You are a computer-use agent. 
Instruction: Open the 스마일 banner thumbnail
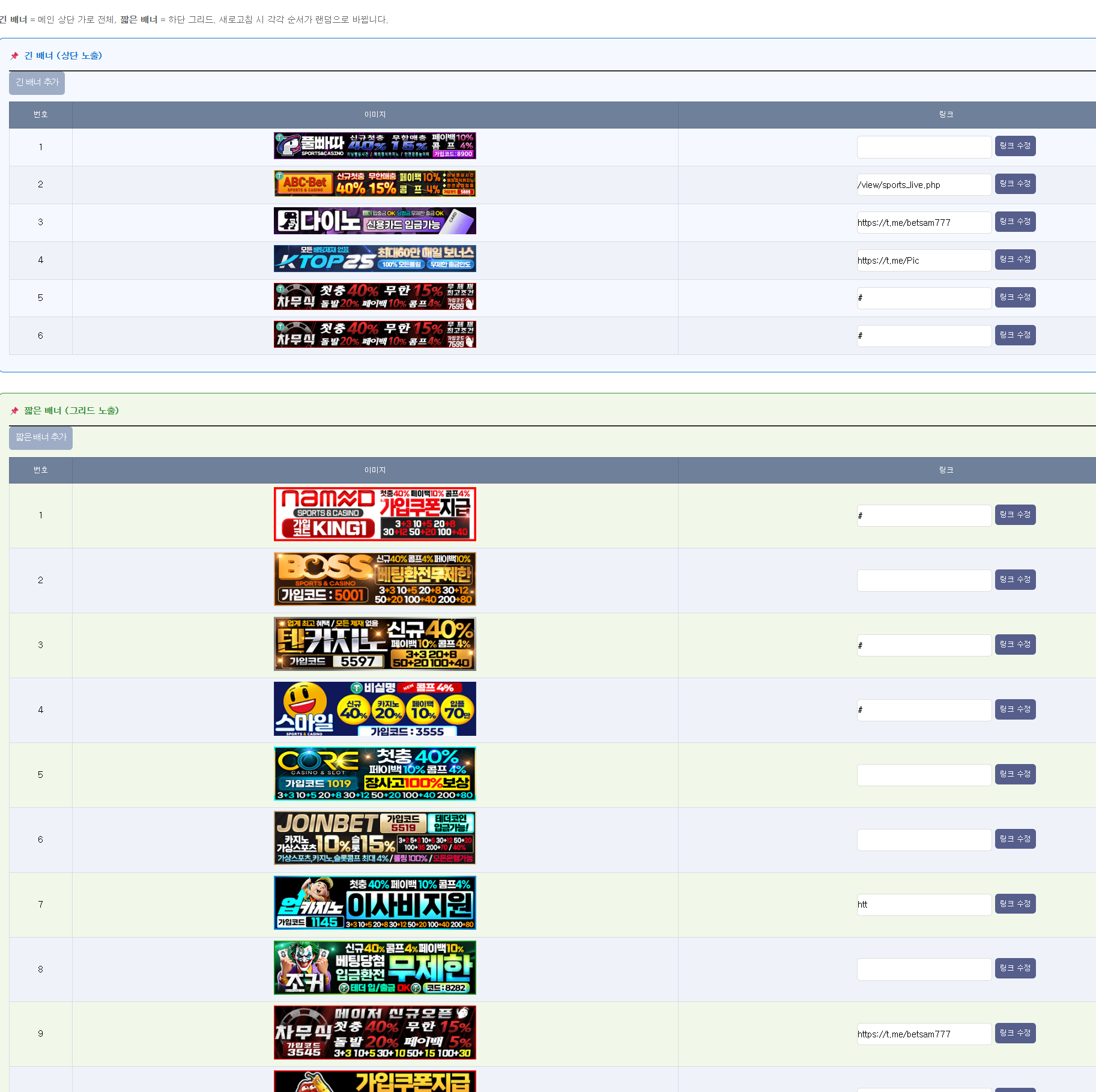pyautogui.click(x=375, y=709)
